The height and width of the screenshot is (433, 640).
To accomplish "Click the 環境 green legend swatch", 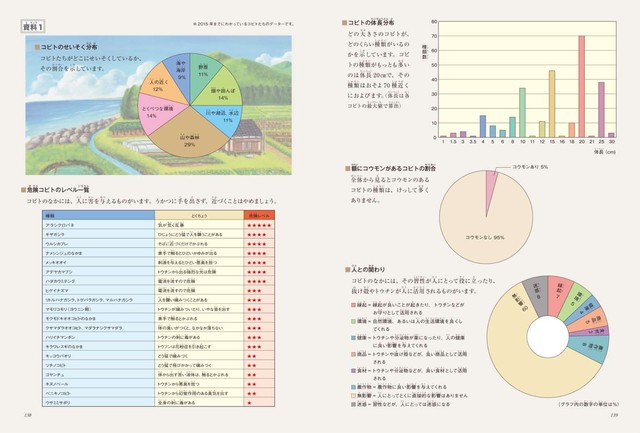I will pyautogui.click(x=353, y=321).
